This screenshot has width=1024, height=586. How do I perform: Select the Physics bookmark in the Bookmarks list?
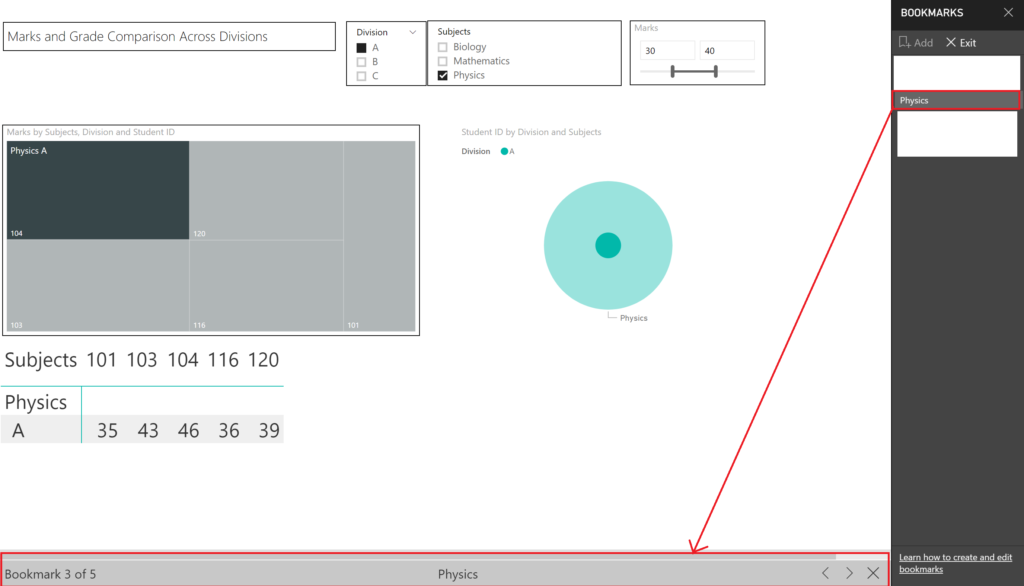click(955, 100)
